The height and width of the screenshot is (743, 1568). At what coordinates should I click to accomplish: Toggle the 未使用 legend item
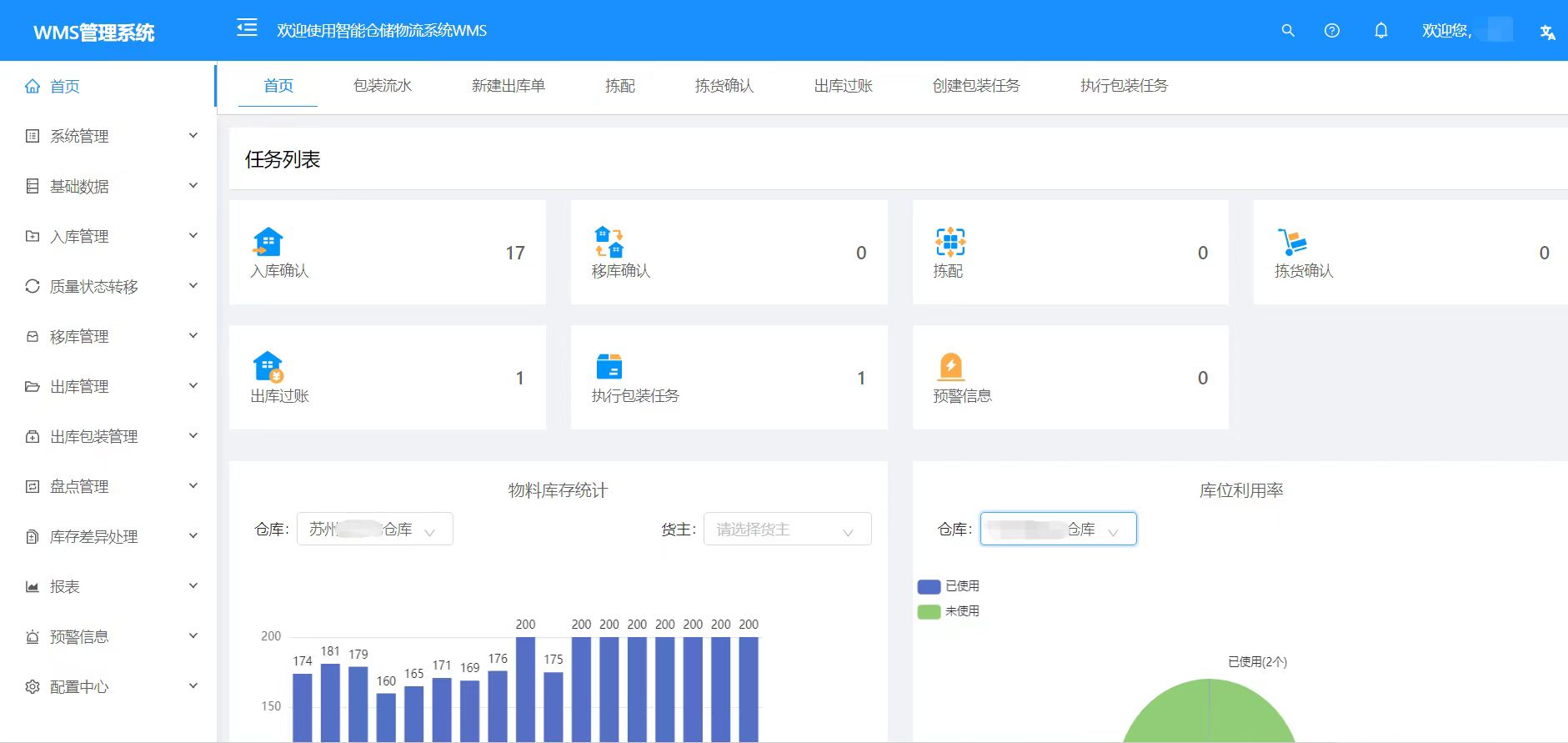tap(949, 611)
